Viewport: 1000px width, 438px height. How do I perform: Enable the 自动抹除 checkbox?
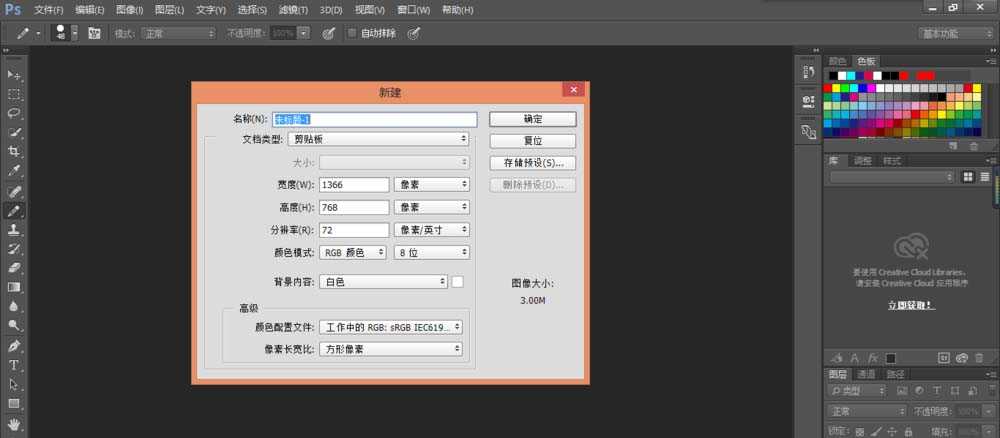tap(351, 33)
